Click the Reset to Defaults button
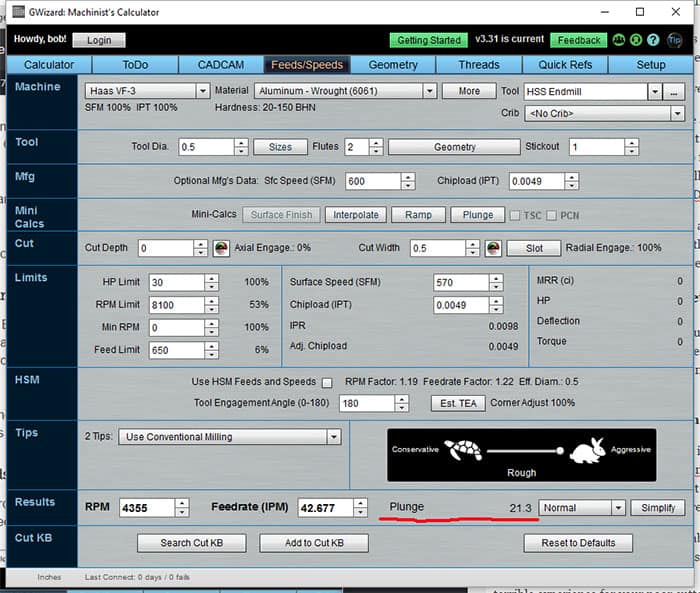Image resolution: width=700 pixels, height=593 pixels. (x=578, y=543)
